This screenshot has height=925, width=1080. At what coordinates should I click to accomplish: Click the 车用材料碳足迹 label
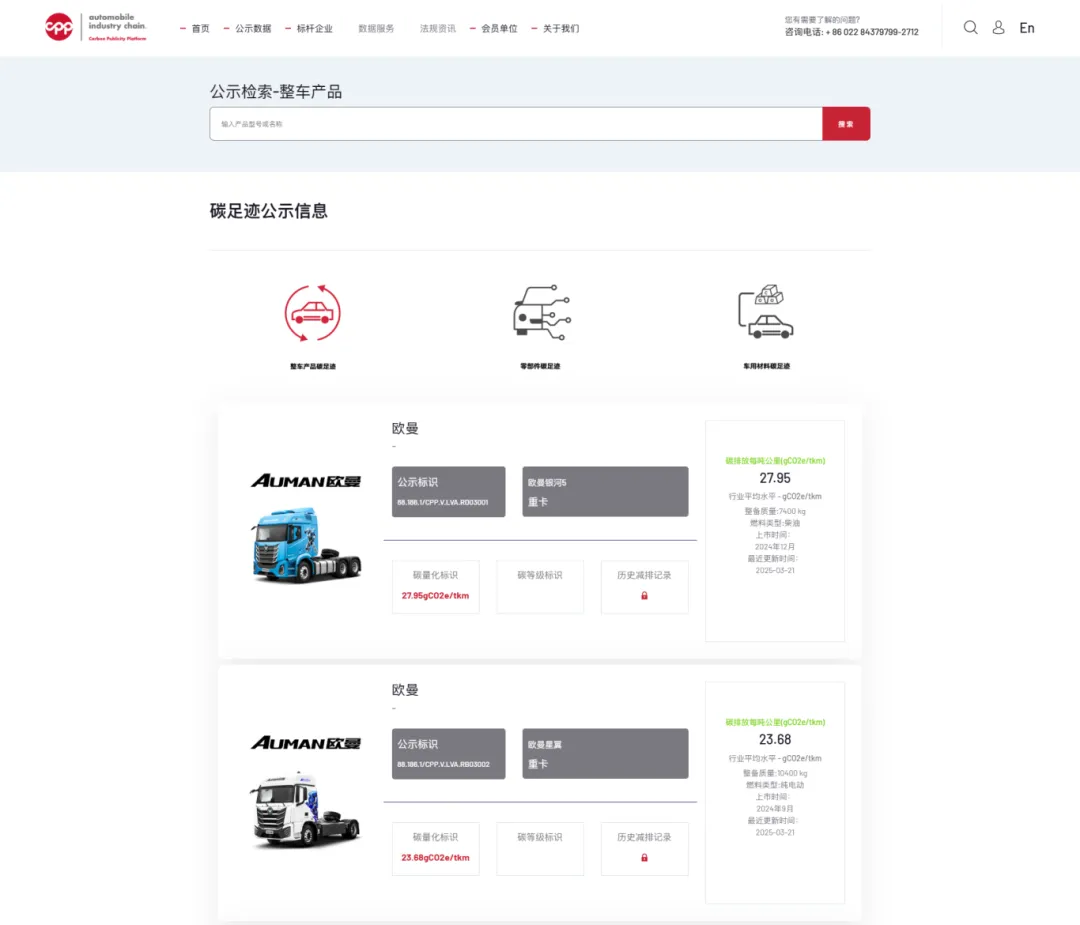767,366
